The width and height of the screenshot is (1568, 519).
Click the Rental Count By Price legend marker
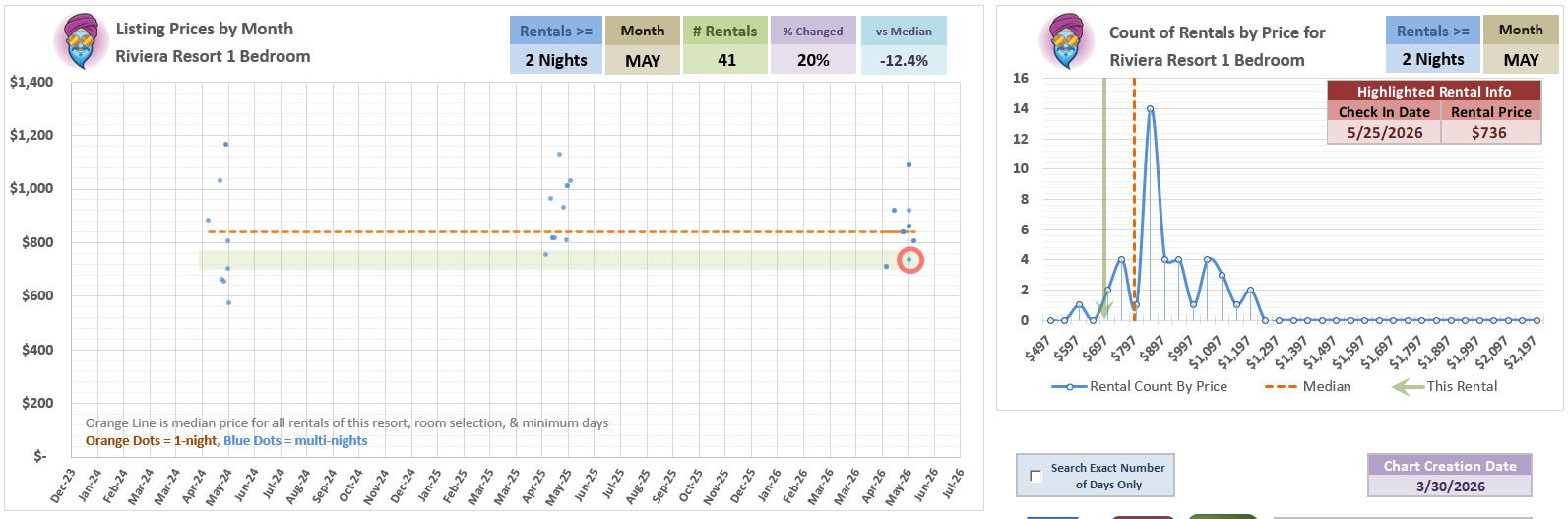(1069, 386)
